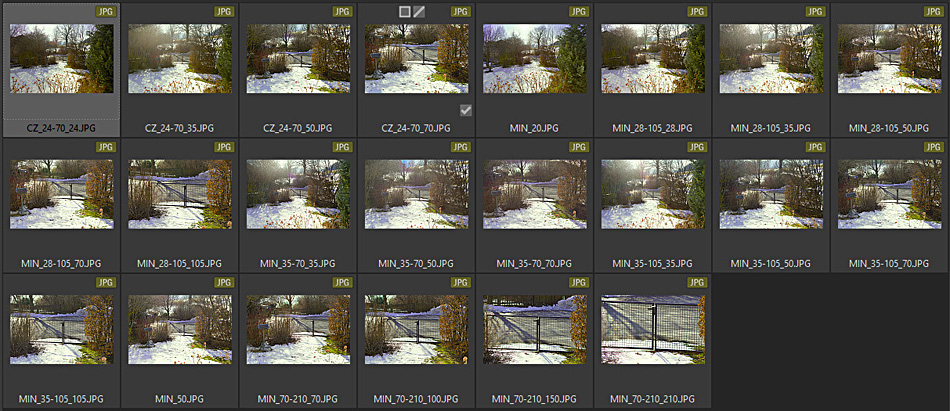Image resolution: width=950 pixels, height=411 pixels.
Task: Click the color label square on CZ_24-70_70.JPG
Action: point(404,12)
